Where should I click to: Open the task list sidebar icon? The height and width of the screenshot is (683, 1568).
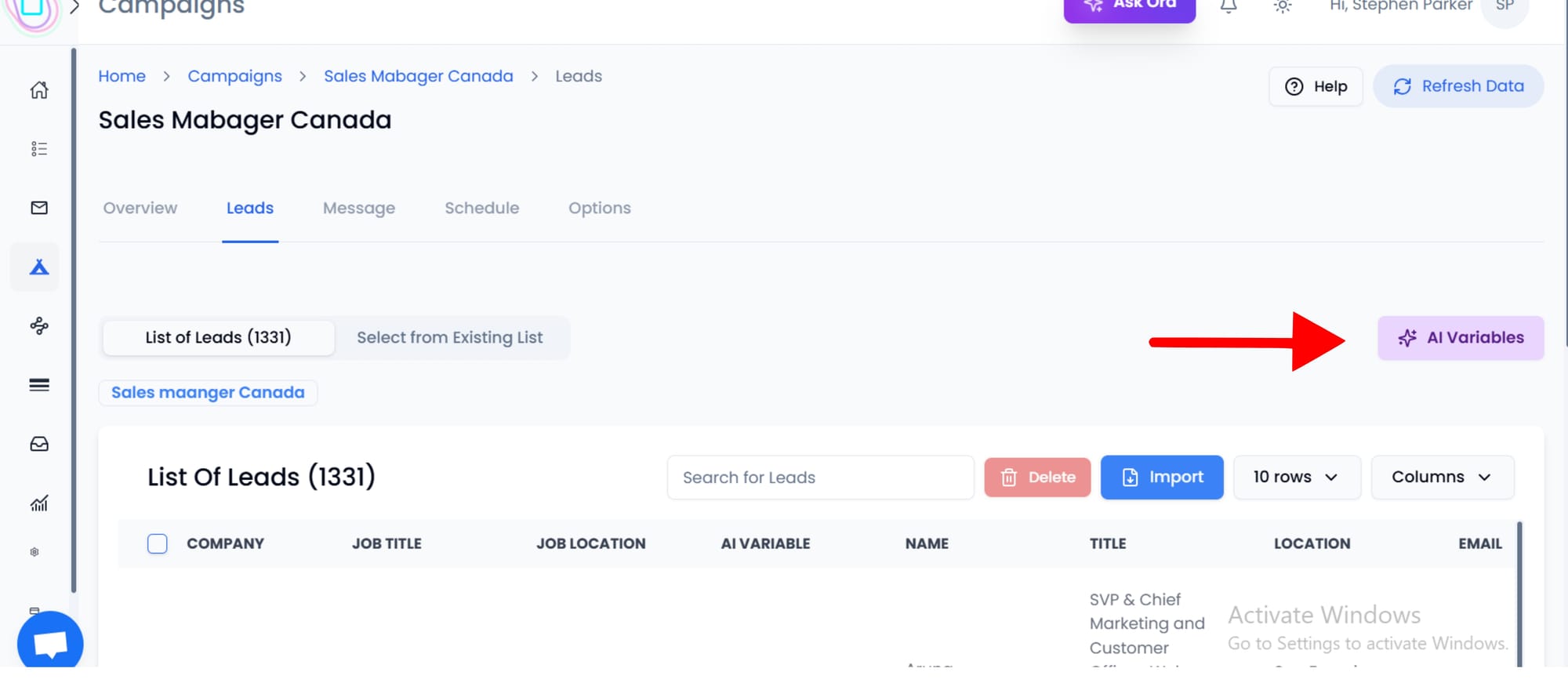click(39, 149)
